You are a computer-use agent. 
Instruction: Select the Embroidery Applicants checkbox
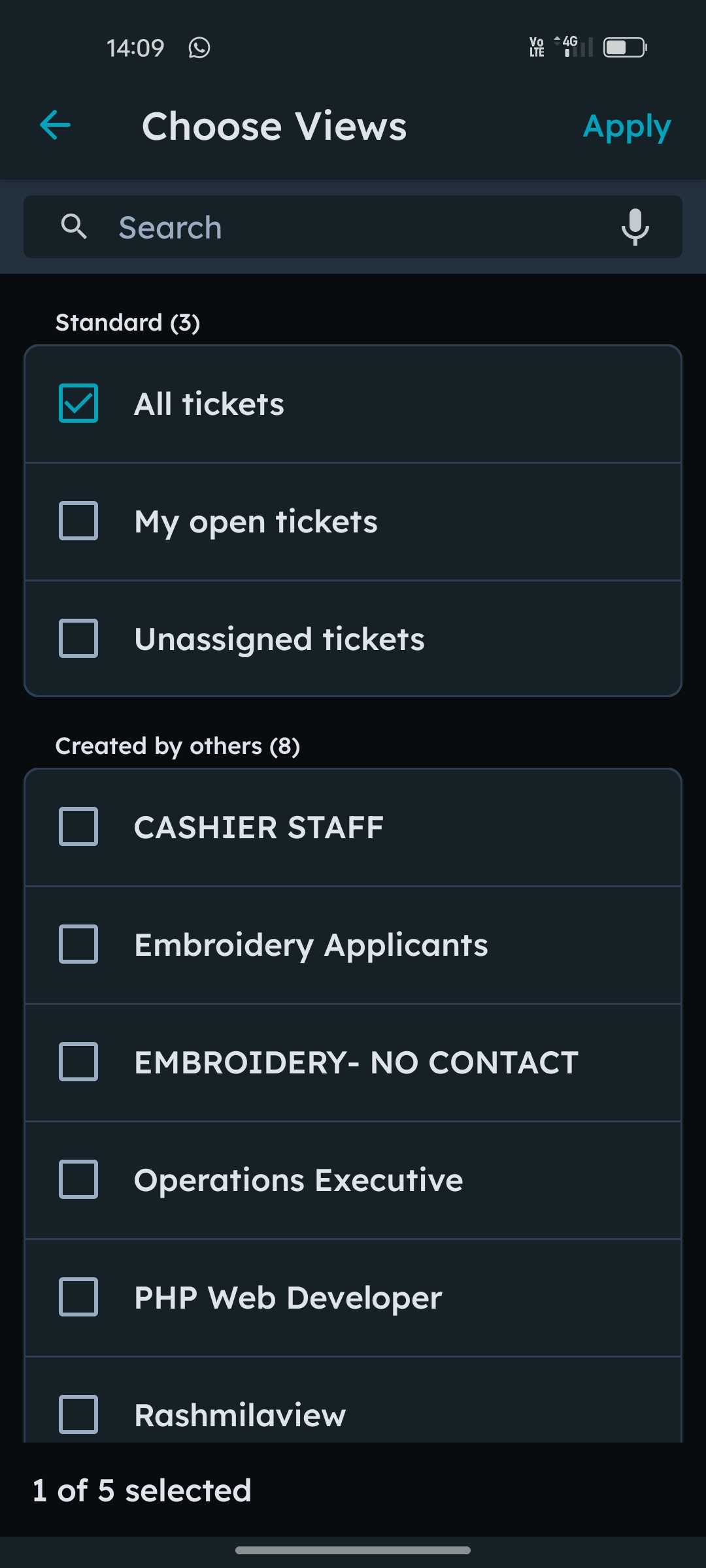tap(78, 944)
